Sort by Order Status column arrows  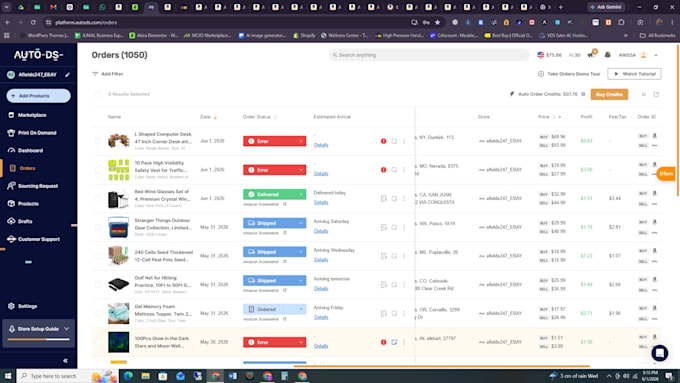click(275, 117)
